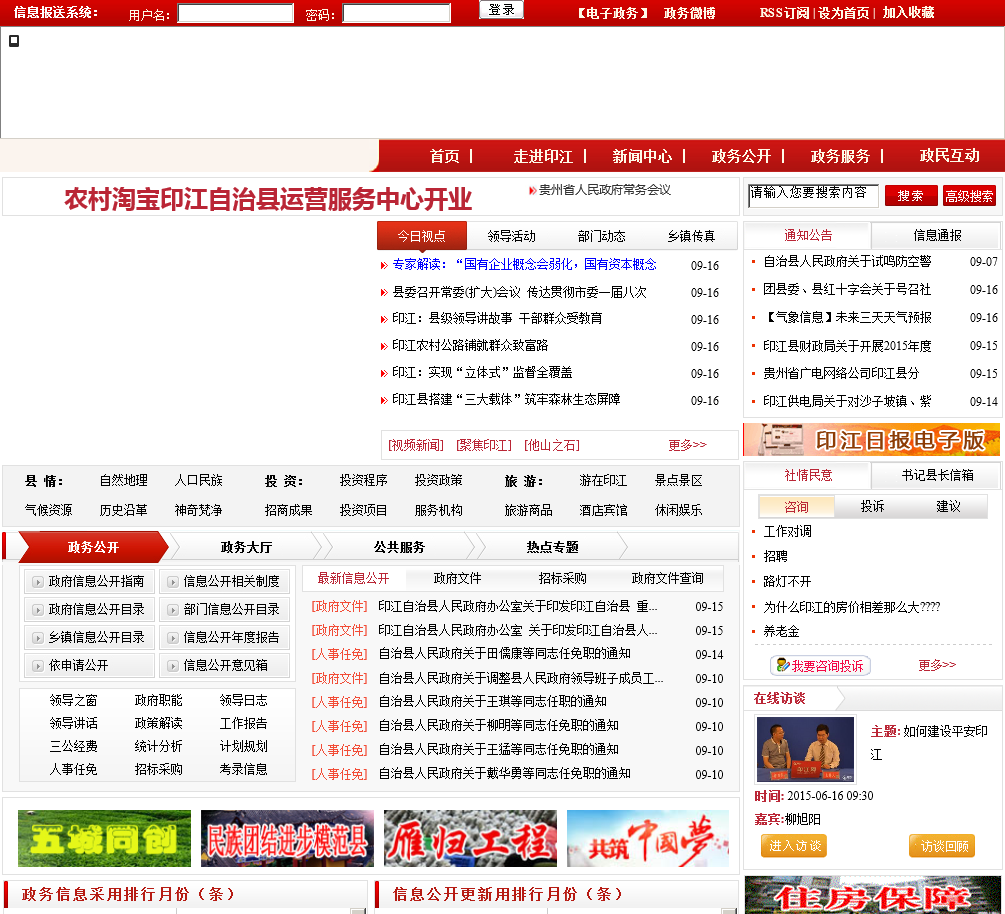Select the 建议 sub-tab
Image resolution: width=1005 pixels, height=914 pixels.
pos(948,506)
